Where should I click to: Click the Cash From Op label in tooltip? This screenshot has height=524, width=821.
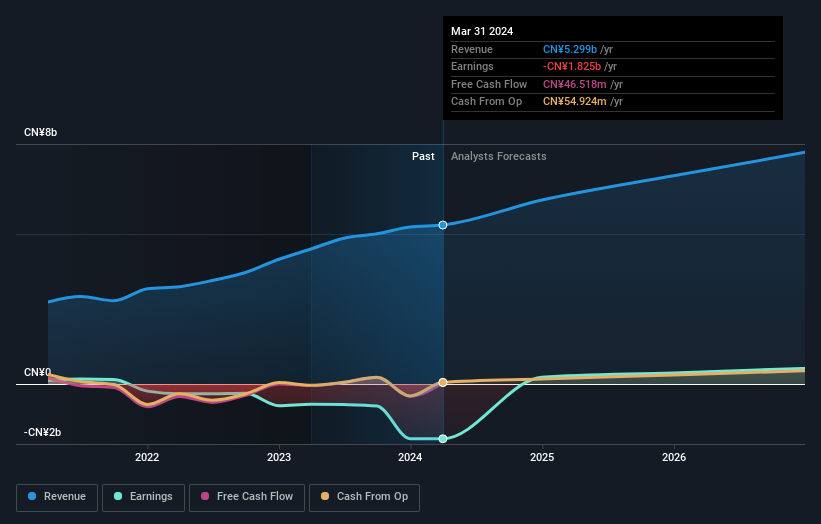pyautogui.click(x=486, y=102)
